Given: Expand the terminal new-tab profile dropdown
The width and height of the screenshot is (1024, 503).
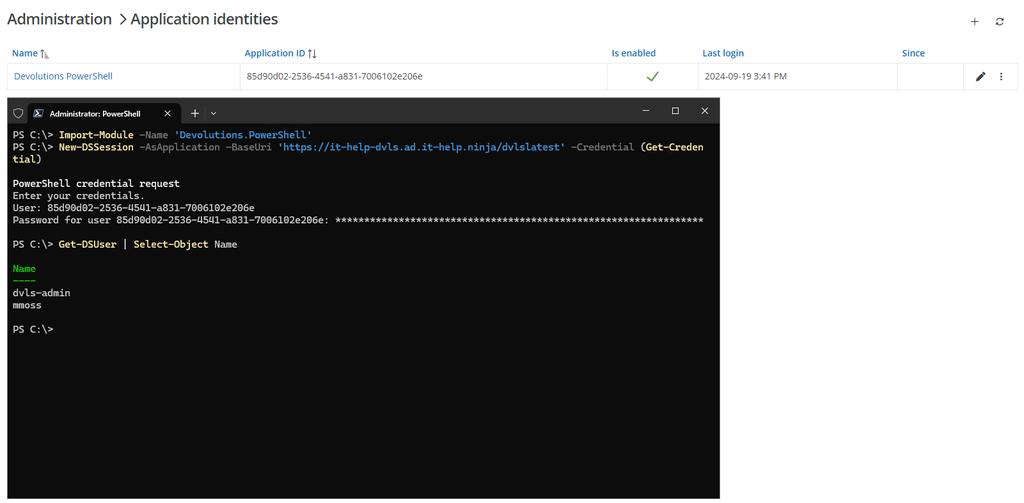Looking at the screenshot, I should point(213,113).
